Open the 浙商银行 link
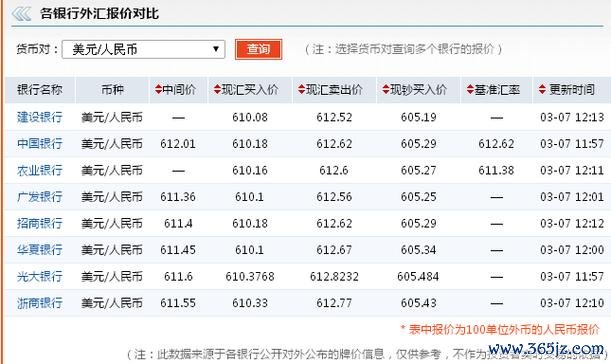611x364 pixels. coord(40,303)
